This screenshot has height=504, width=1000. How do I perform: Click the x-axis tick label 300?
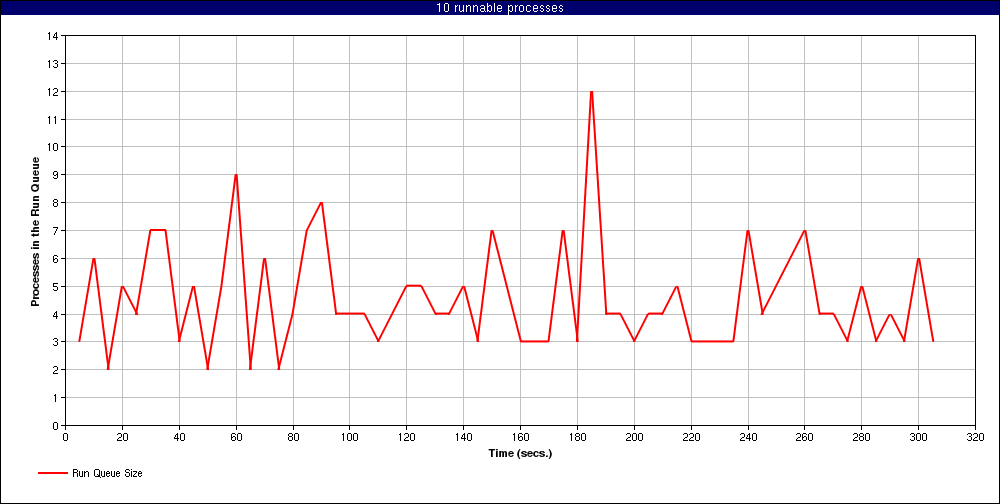[x=918, y=437]
